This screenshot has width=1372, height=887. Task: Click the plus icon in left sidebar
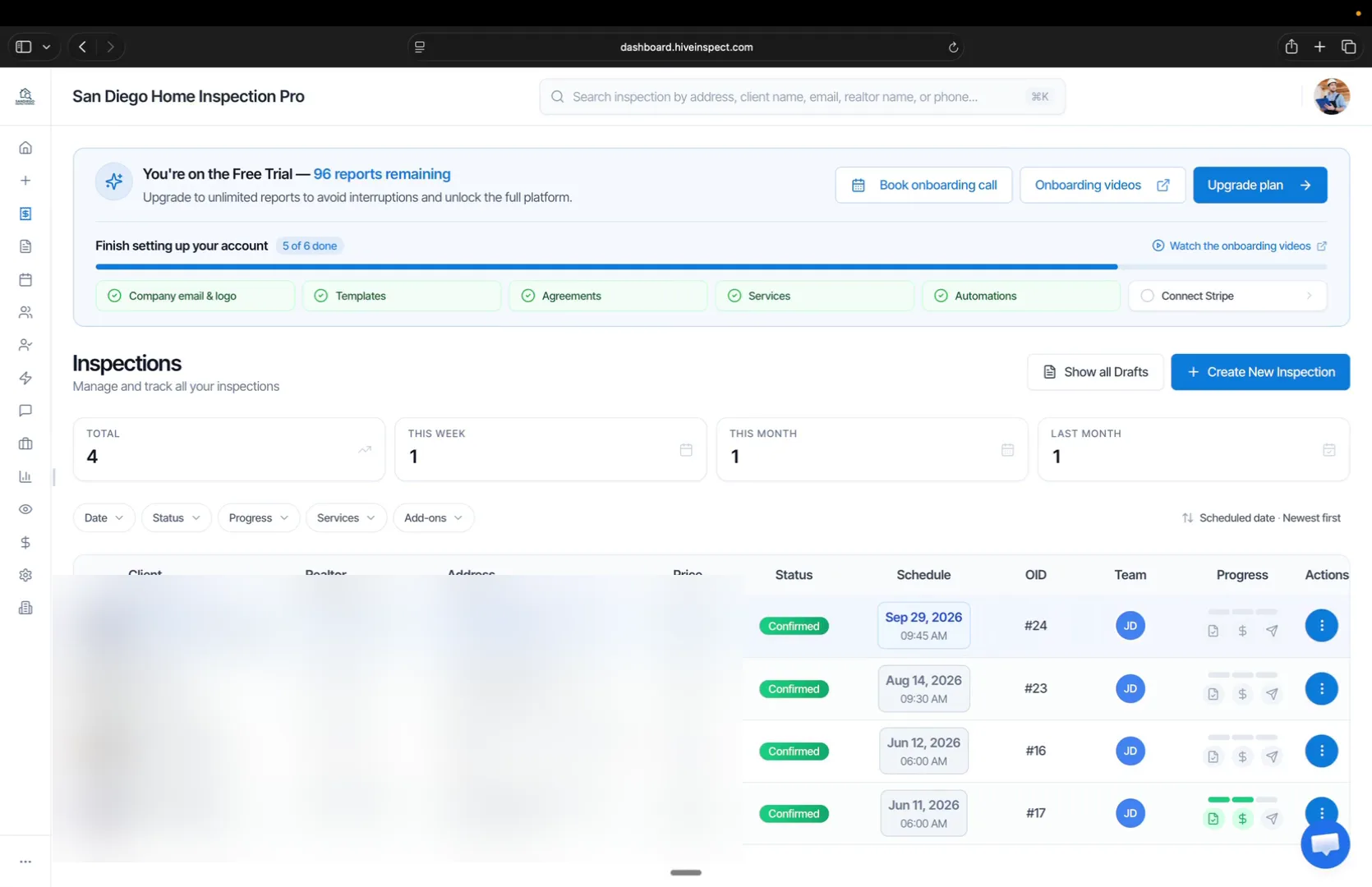pos(25,181)
